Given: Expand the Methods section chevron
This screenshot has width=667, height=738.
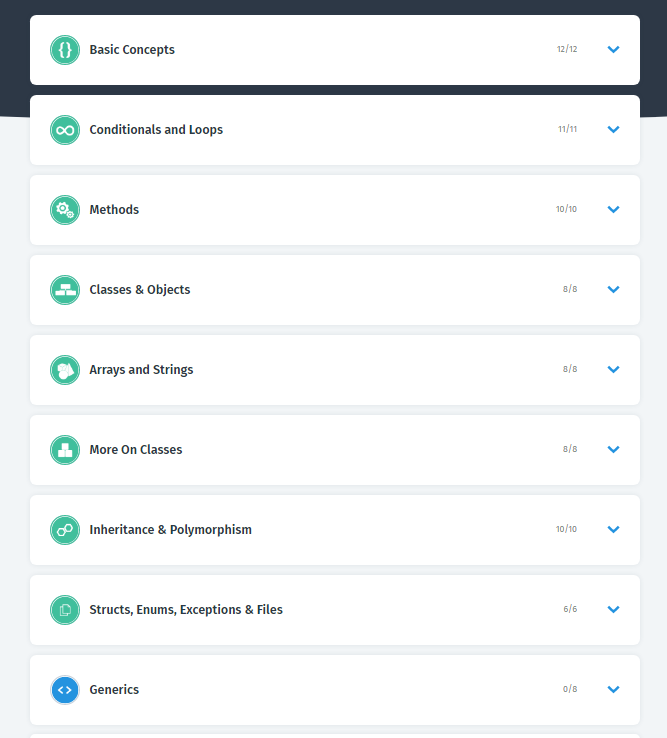Looking at the screenshot, I should (x=614, y=210).
